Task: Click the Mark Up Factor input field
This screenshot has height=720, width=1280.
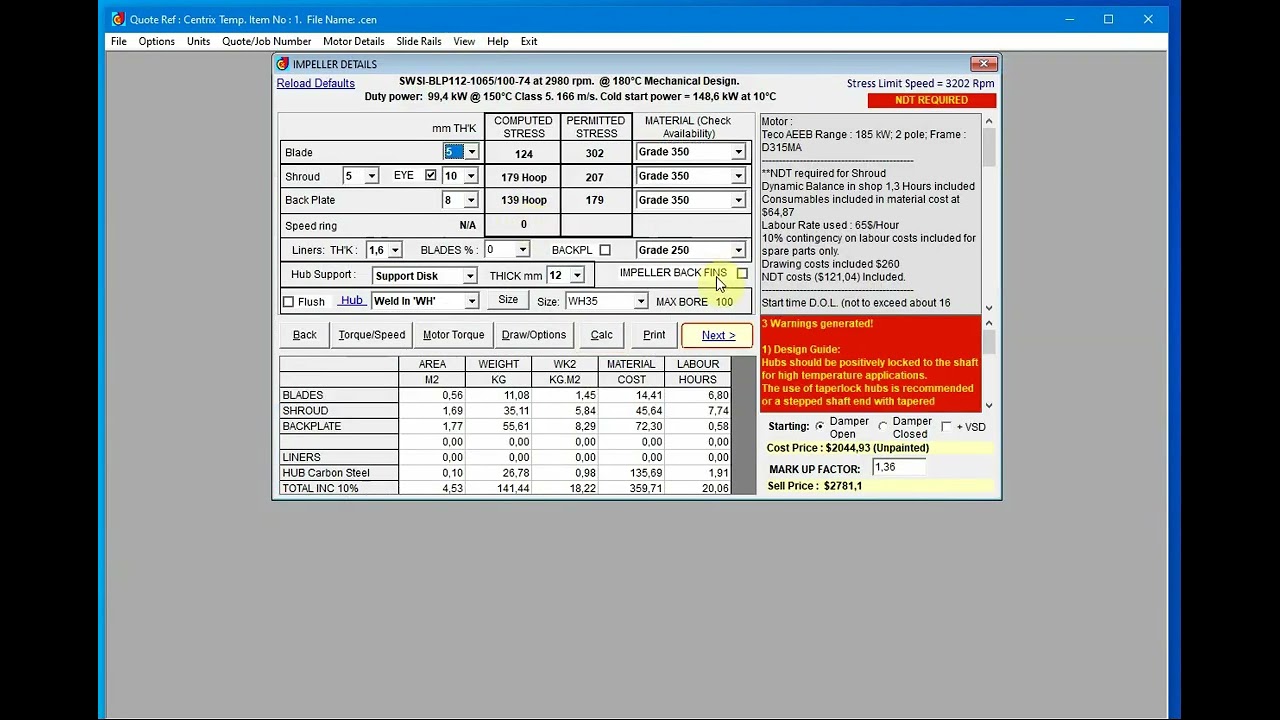Action: 899,468
